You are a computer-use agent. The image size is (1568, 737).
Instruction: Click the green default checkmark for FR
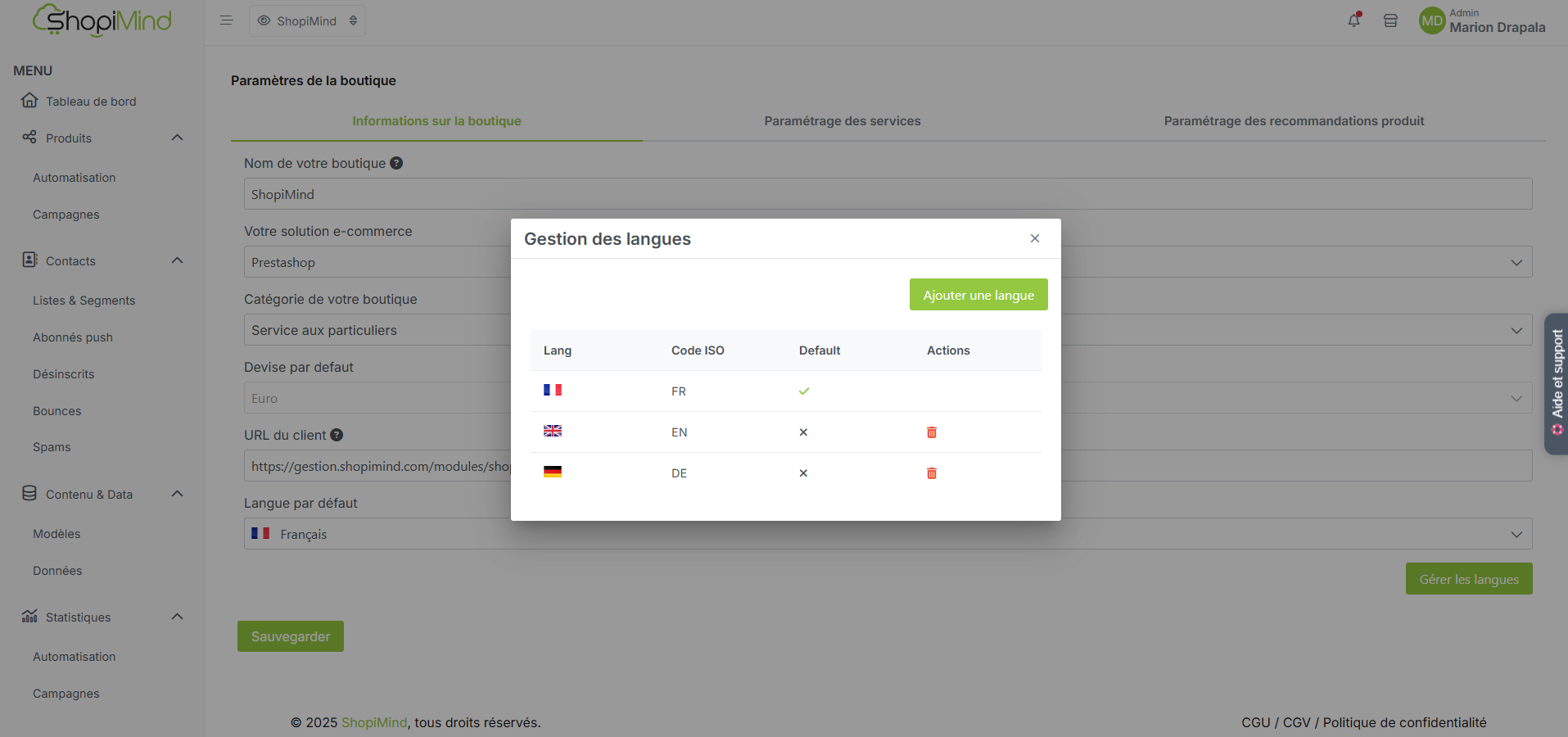click(x=804, y=391)
